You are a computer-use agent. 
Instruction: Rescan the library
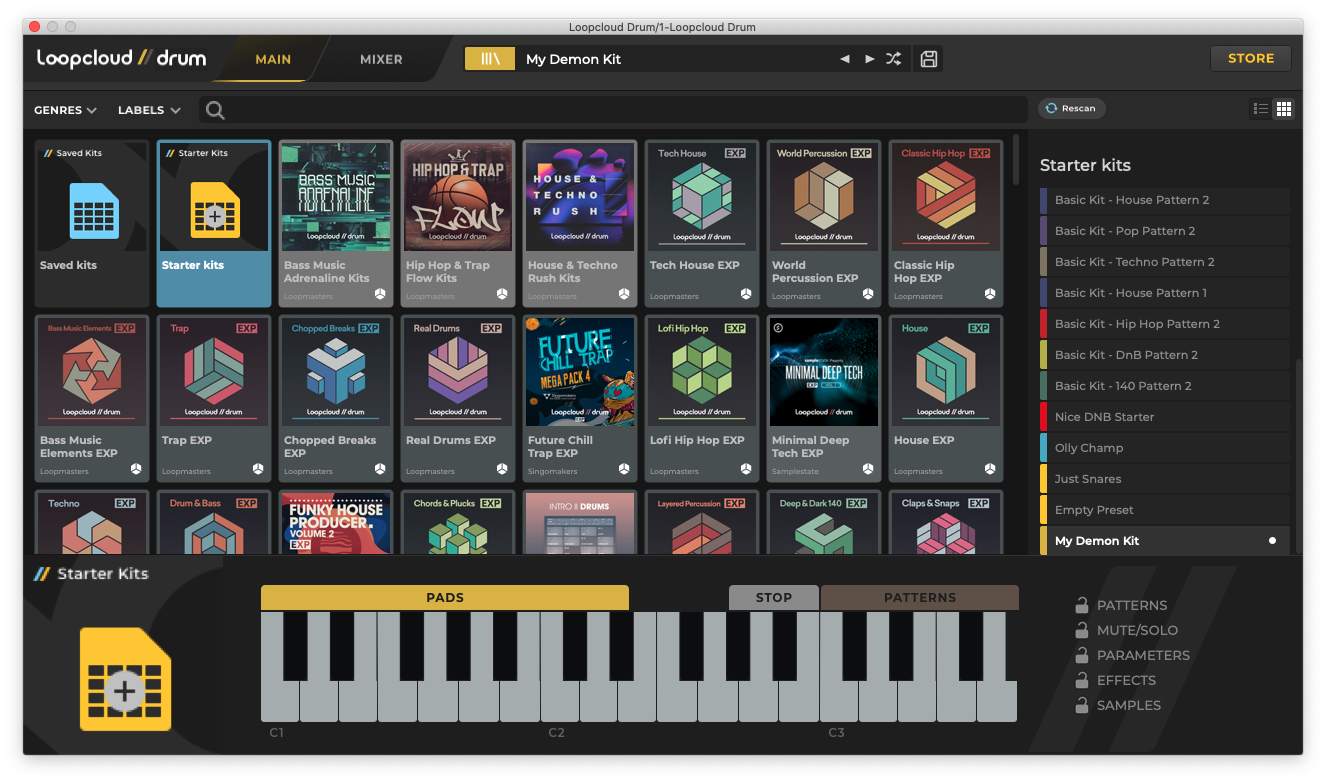point(1071,108)
